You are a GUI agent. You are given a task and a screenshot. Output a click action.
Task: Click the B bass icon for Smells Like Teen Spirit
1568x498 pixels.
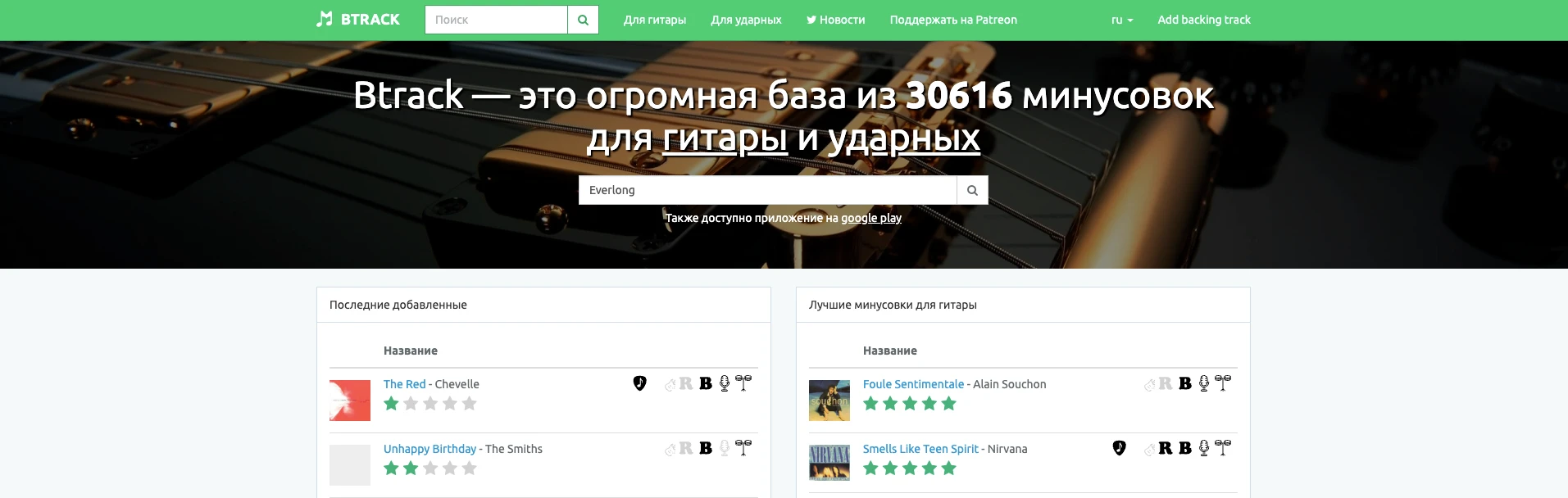pos(1185,448)
